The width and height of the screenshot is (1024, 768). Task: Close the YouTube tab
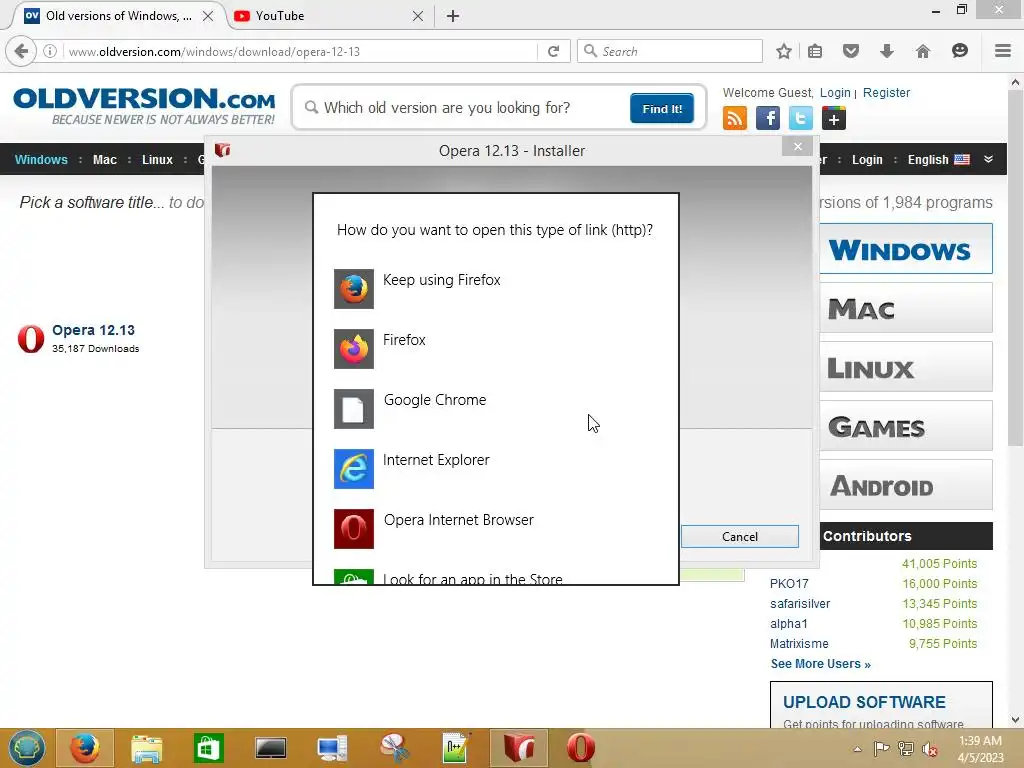pyautogui.click(x=418, y=16)
